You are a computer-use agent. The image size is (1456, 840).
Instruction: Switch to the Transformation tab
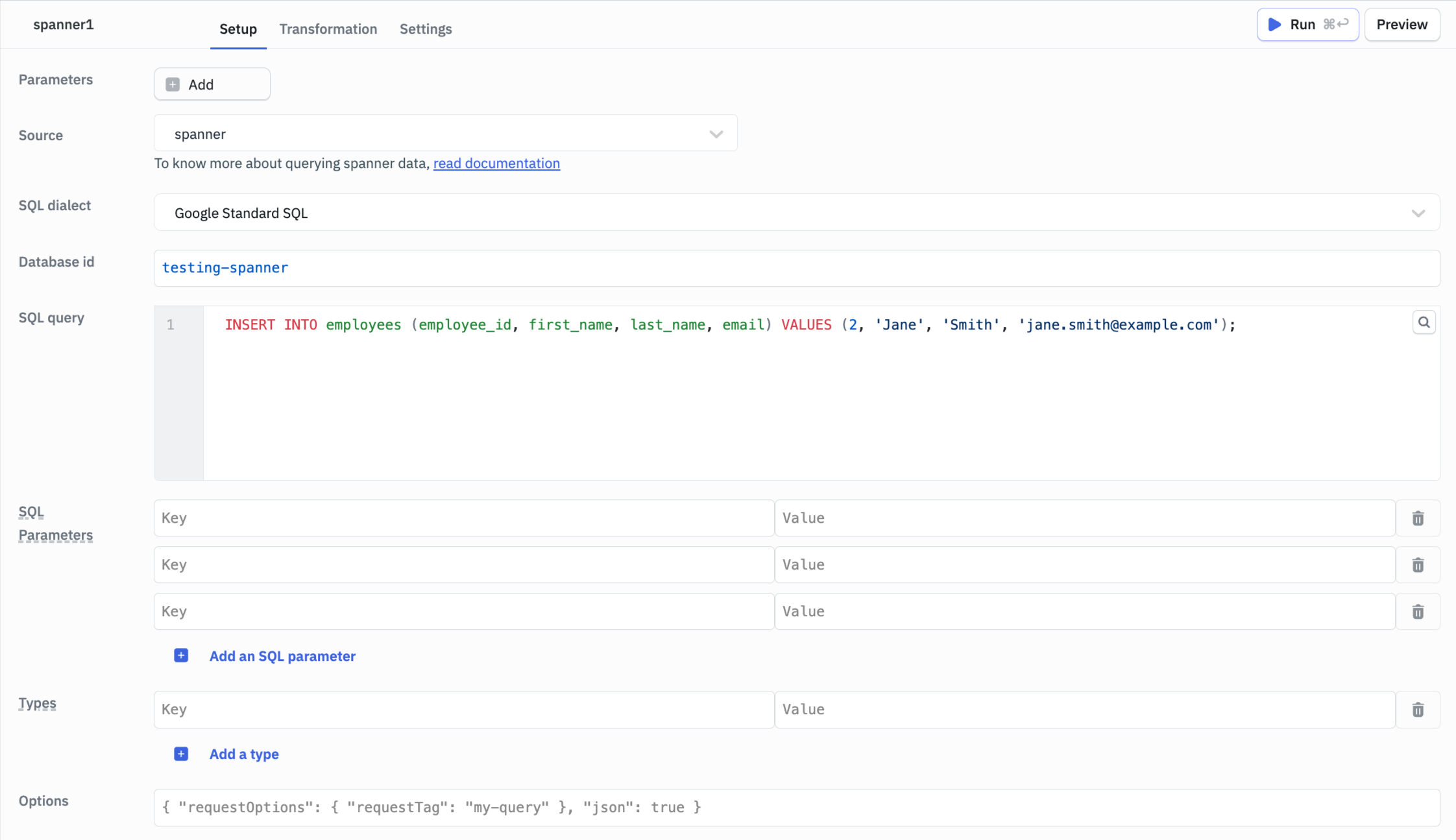[x=328, y=29]
